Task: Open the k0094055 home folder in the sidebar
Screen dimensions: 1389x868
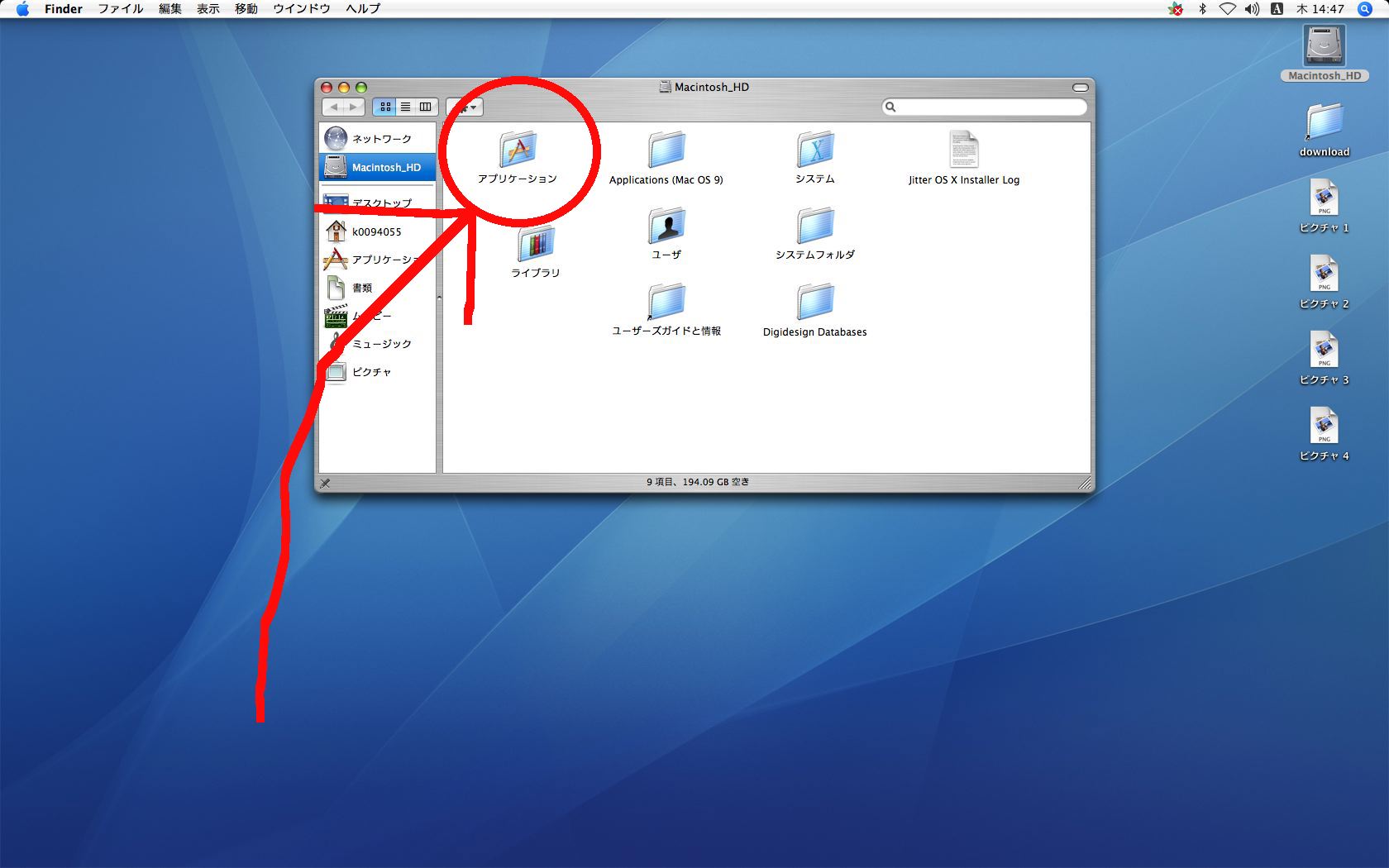Action: tap(377, 231)
